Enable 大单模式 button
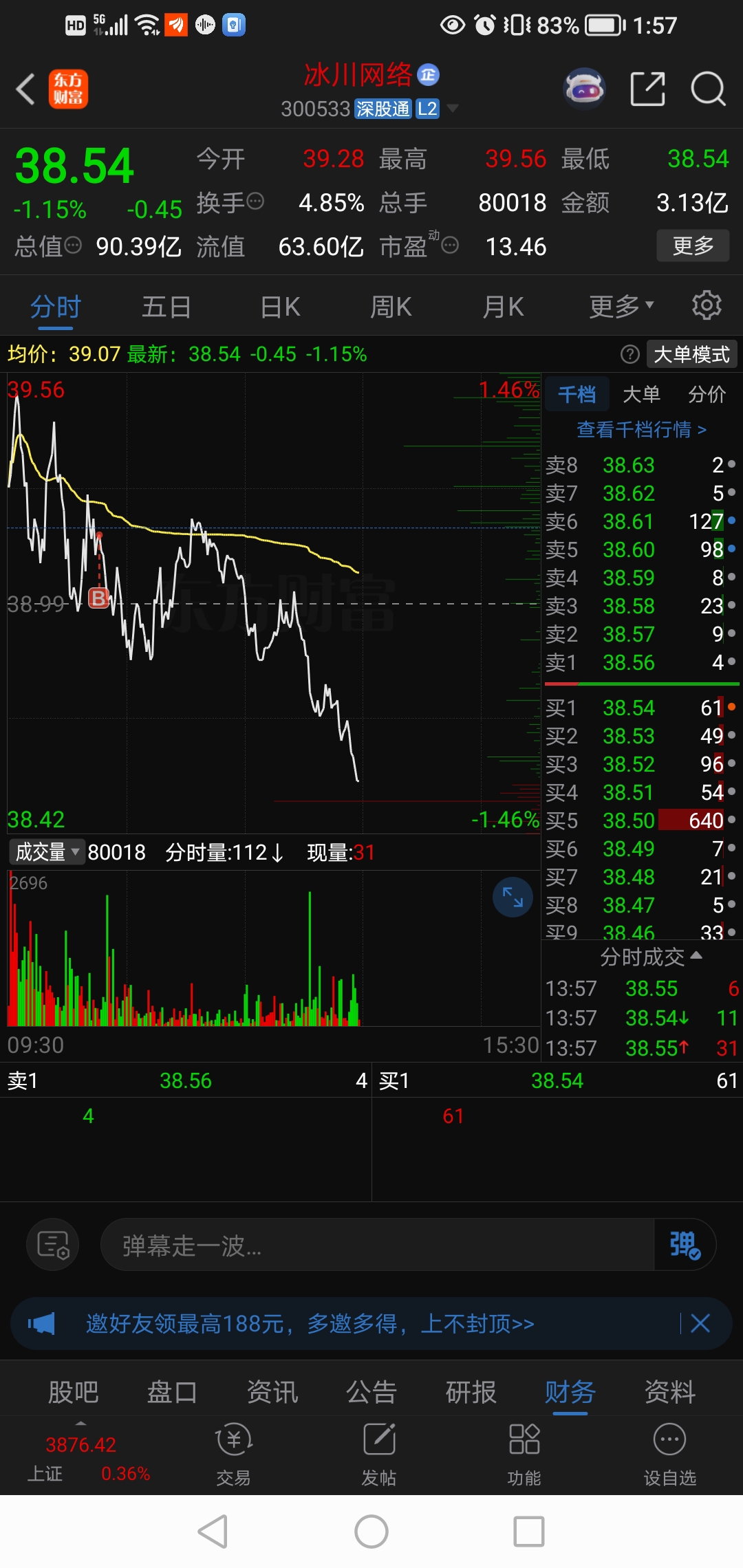The width and height of the screenshot is (743, 1568). [691, 354]
